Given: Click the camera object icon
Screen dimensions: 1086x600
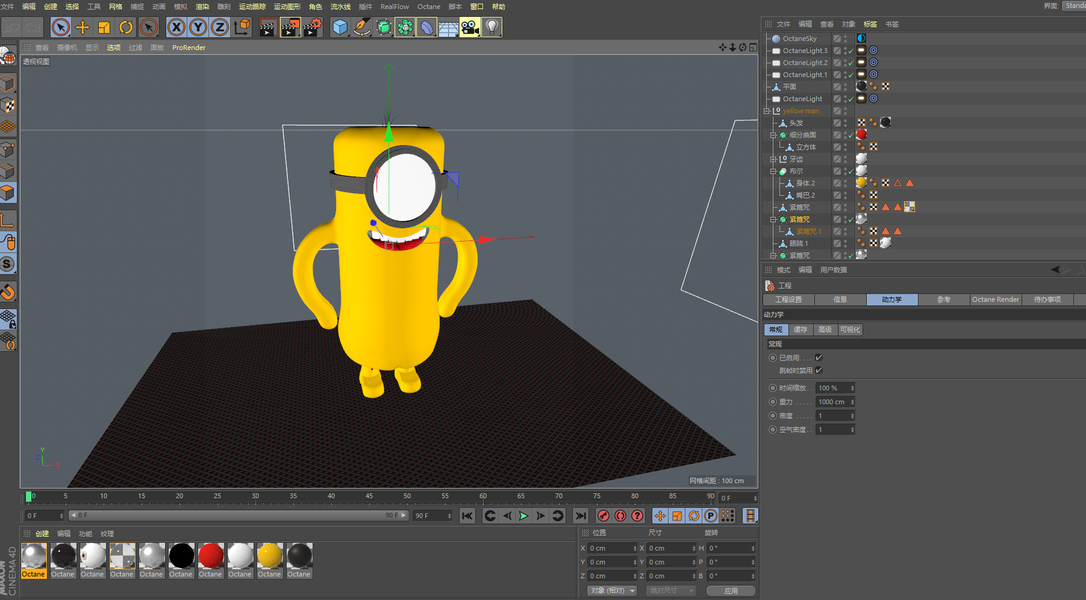Looking at the screenshot, I should (470, 28).
